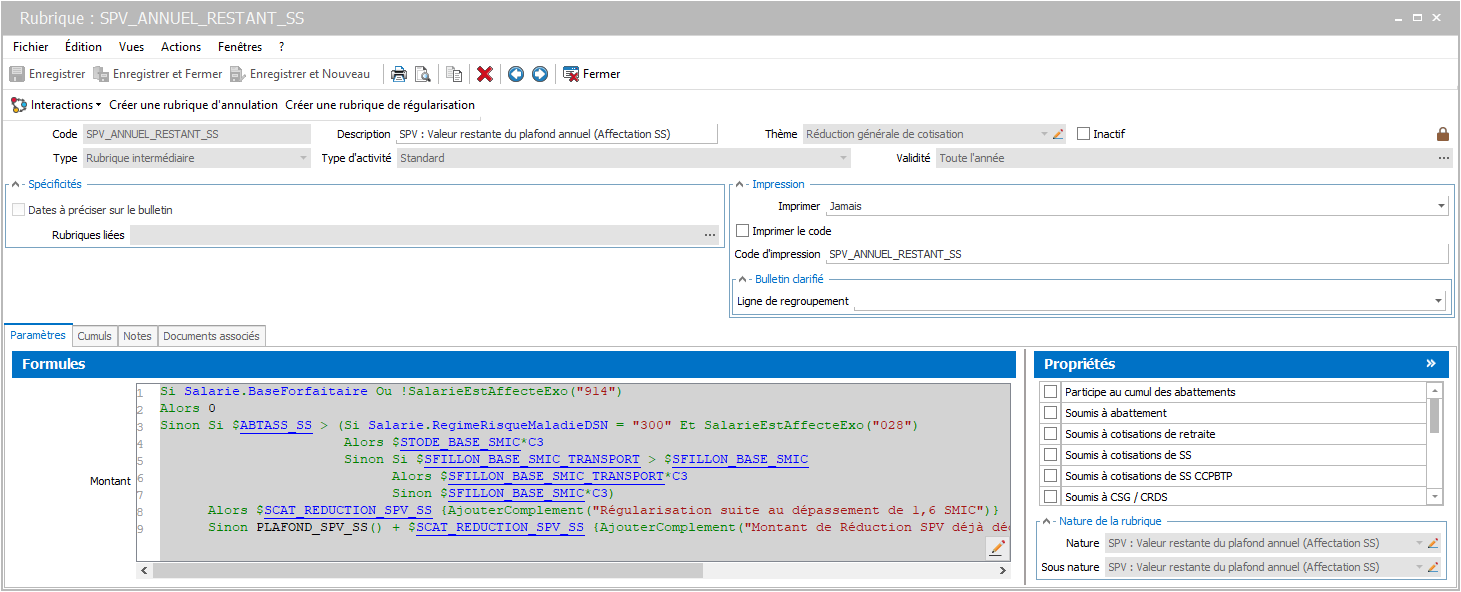
Task: Click the Fermer button in the toolbar
Action: (592, 74)
